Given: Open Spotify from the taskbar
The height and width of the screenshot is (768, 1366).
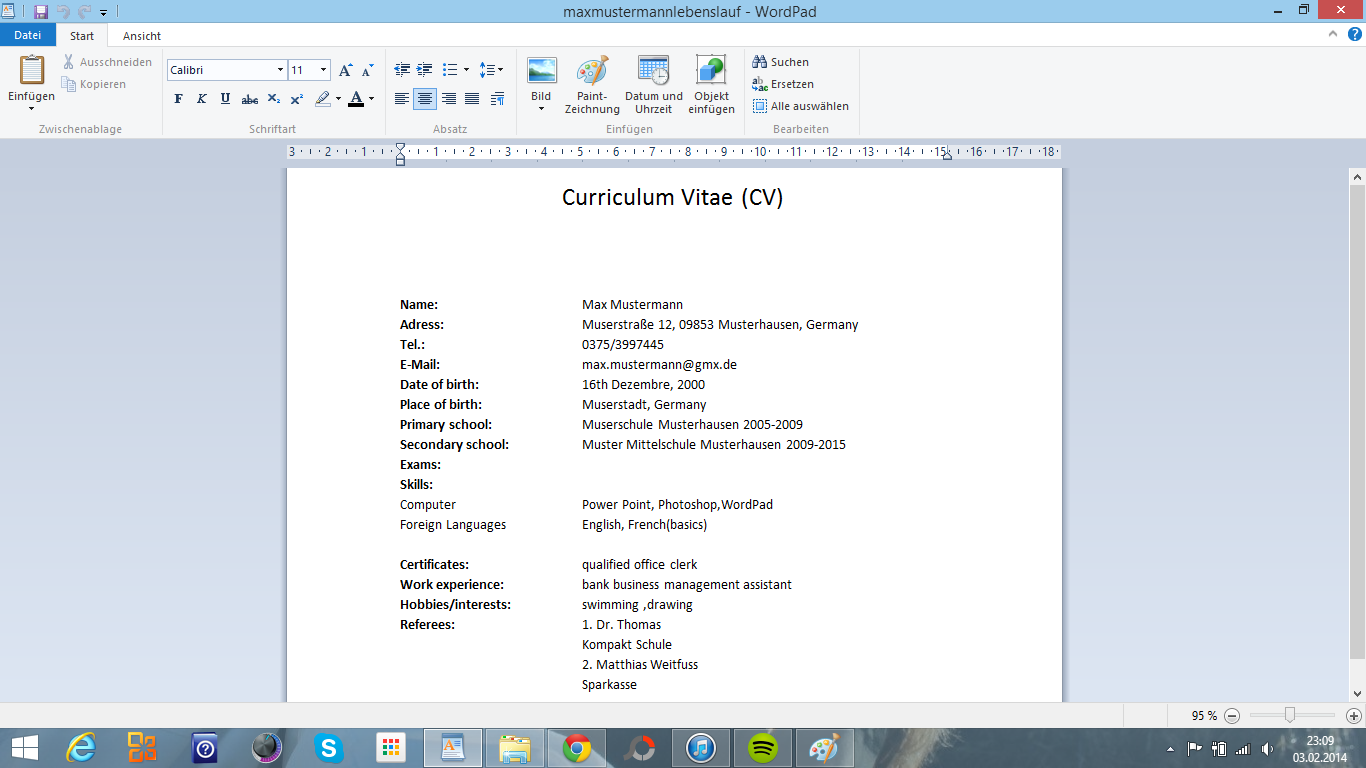Looking at the screenshot, I should 763,748.
